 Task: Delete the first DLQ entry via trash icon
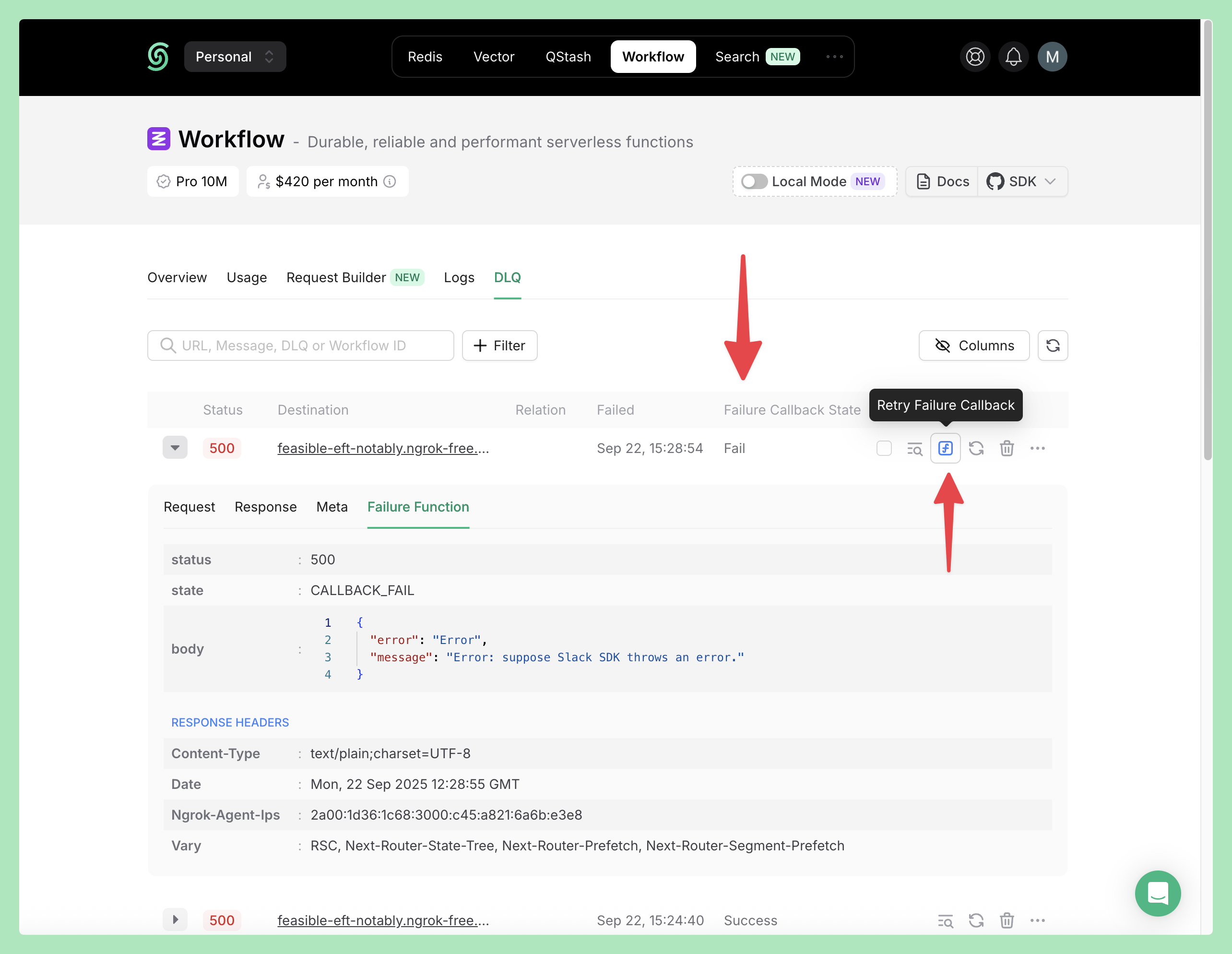[1007, 449]
